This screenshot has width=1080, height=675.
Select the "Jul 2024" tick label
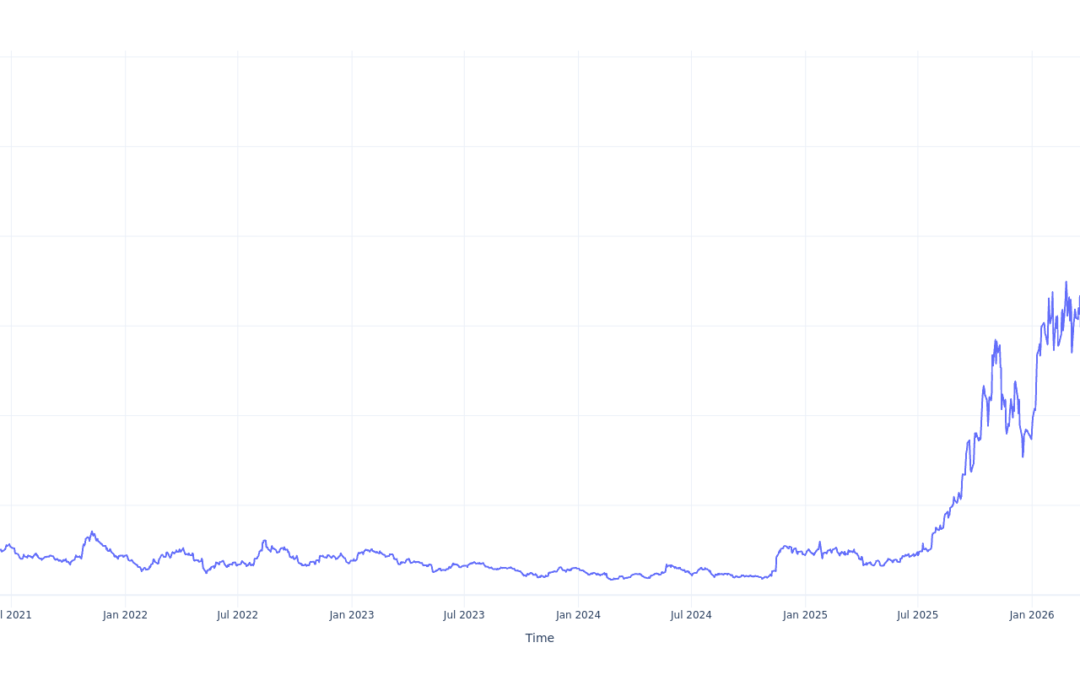point(691,615)
